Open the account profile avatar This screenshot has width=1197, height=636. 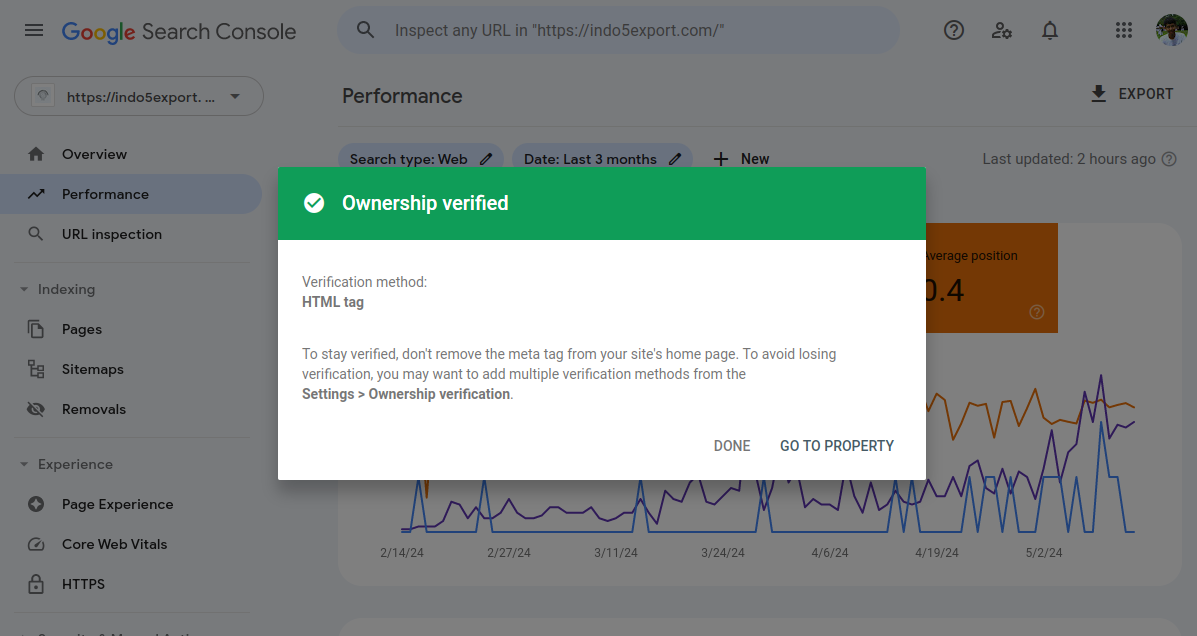click(x=1172, y=31)
